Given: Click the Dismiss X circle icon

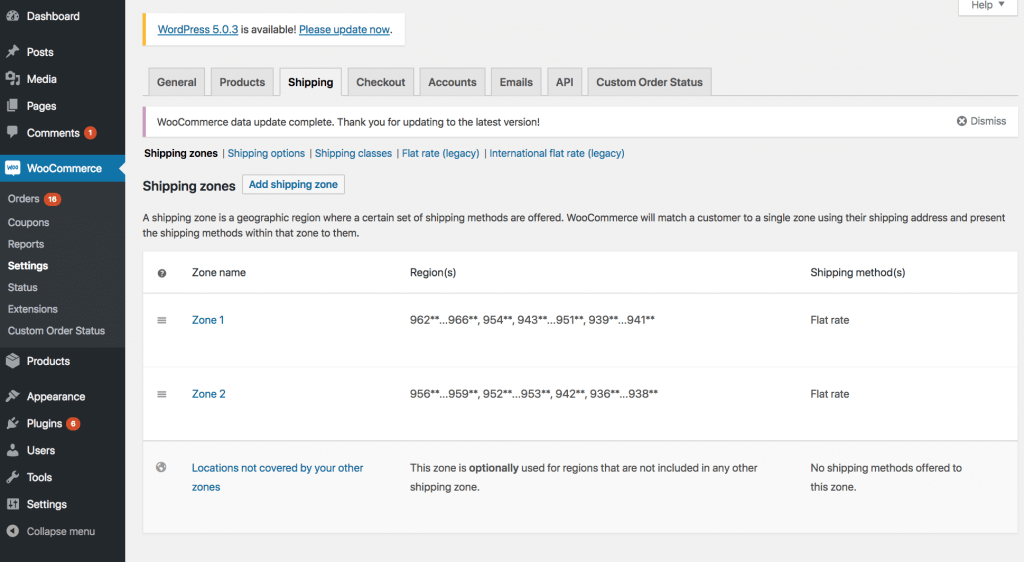Looking at the screenshot, I should 961,121.
